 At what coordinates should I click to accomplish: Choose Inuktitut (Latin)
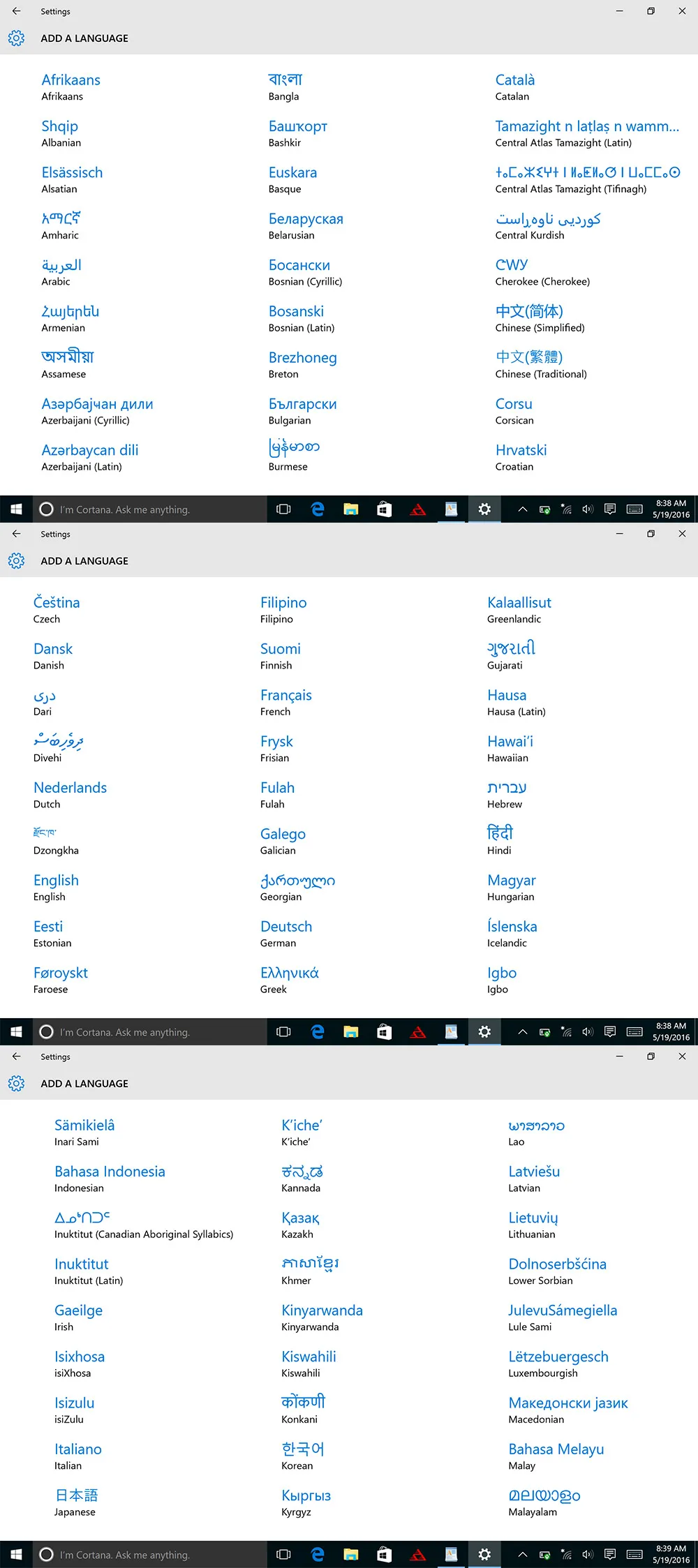pos(89,1271)
